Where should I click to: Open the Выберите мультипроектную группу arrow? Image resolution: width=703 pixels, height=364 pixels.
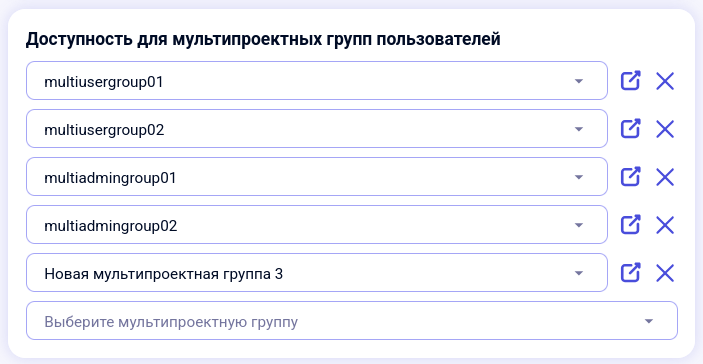pyautogui.click(x=648, y=321)
